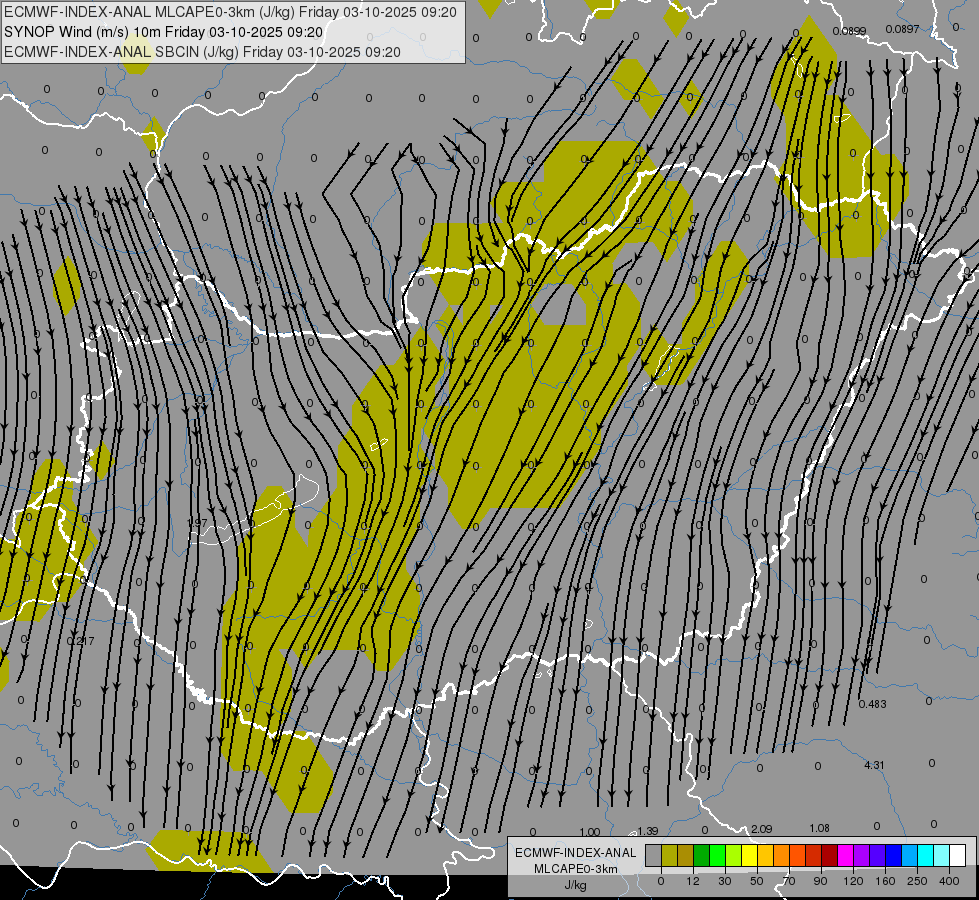Click the '0.0899' value on the map
The width and height of the screenshot is (979, 900).
coord(849,31)
